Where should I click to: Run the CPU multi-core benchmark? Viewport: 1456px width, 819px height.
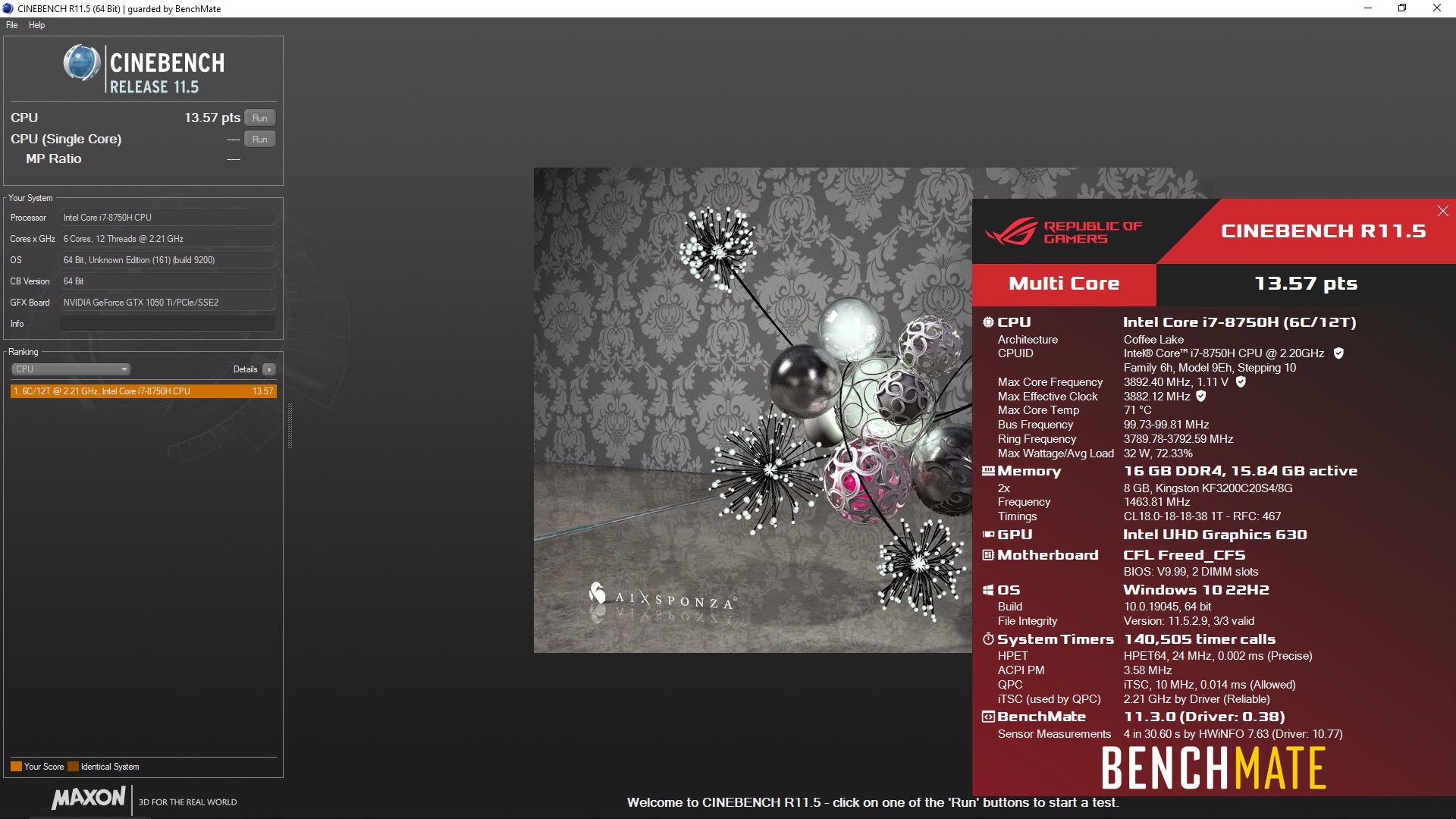tap(259, 118)
